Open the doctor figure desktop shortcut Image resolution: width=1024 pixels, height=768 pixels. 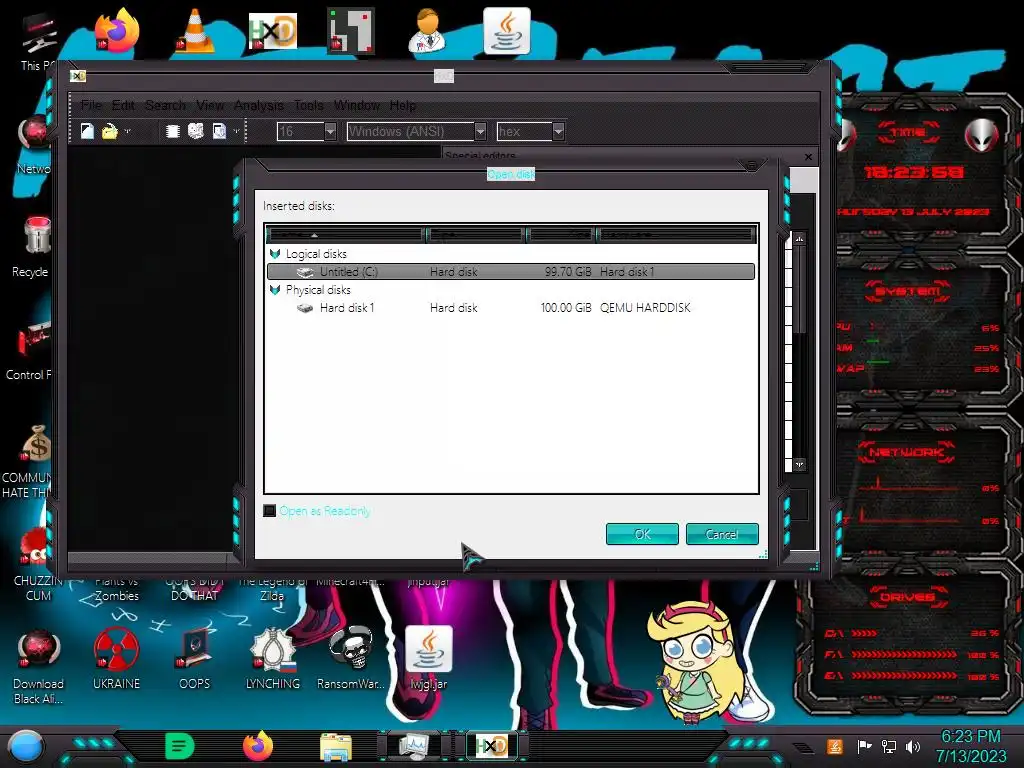(427, 30)
